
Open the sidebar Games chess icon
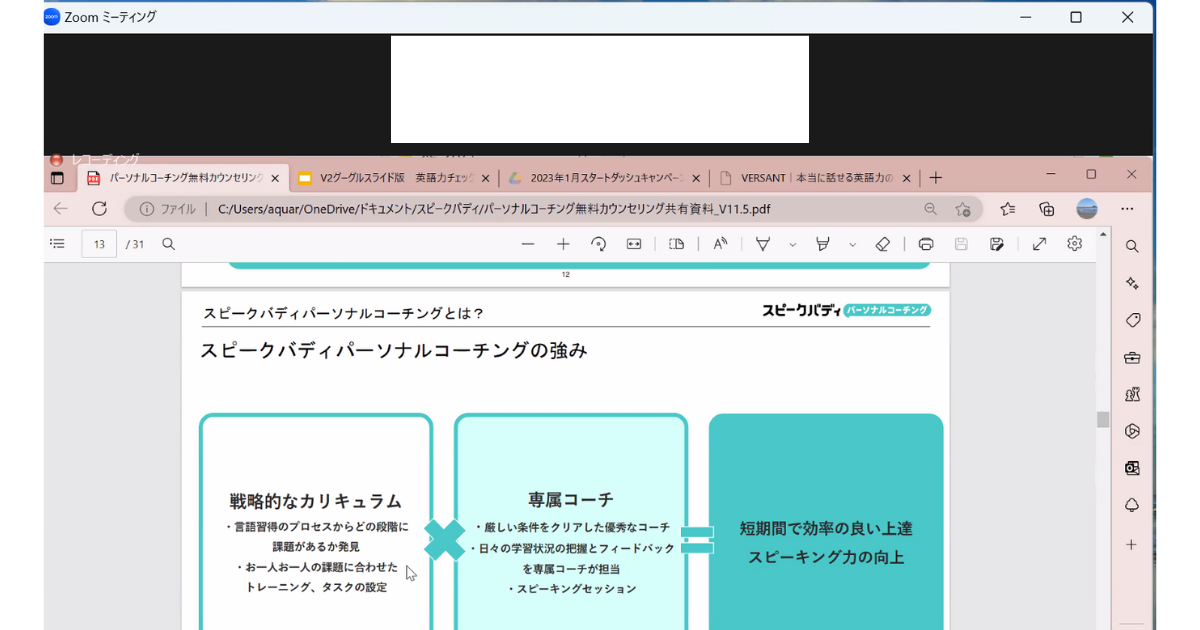(1132, 394)
